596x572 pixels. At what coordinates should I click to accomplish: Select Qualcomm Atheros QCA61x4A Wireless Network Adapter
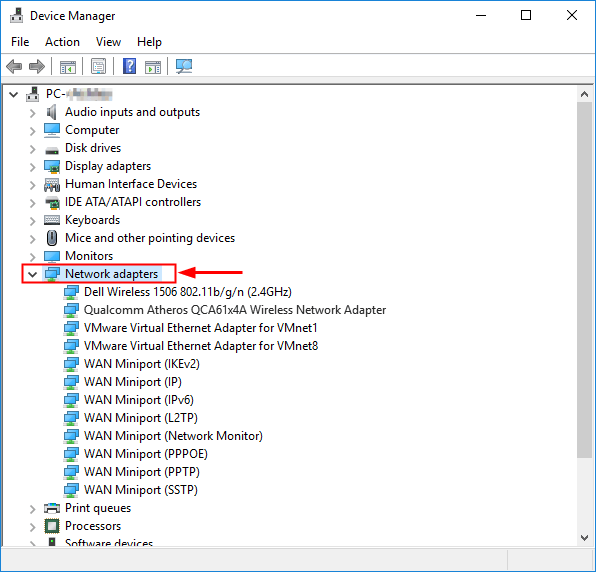(235, 310)
